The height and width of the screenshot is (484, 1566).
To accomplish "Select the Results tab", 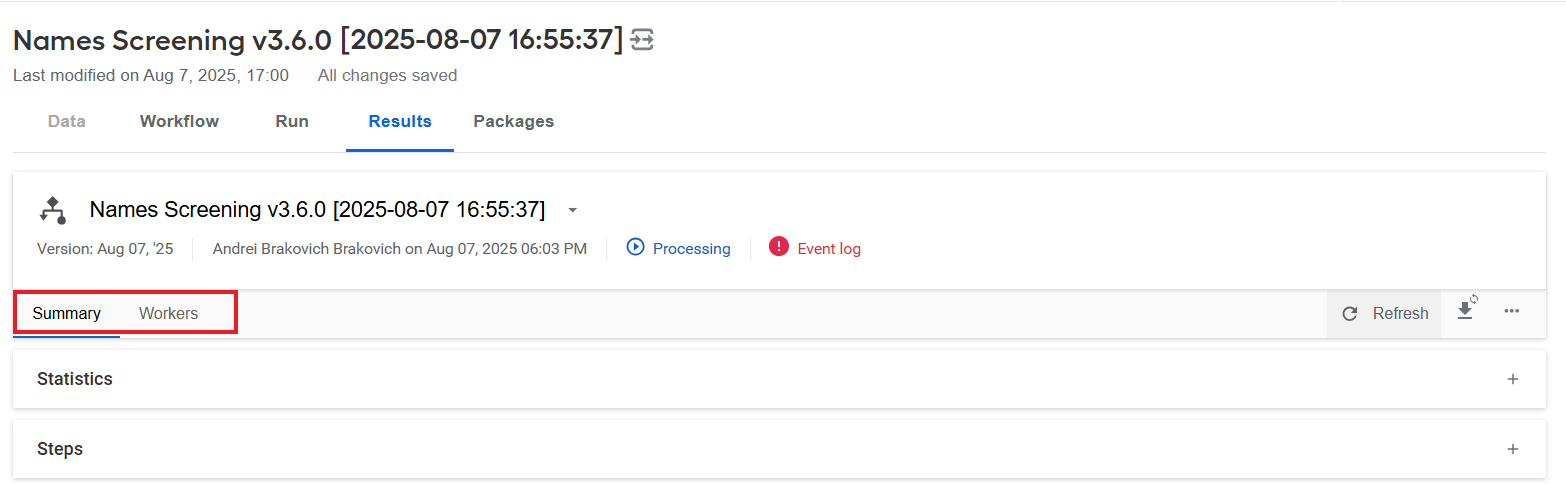I will click(400, 121).
